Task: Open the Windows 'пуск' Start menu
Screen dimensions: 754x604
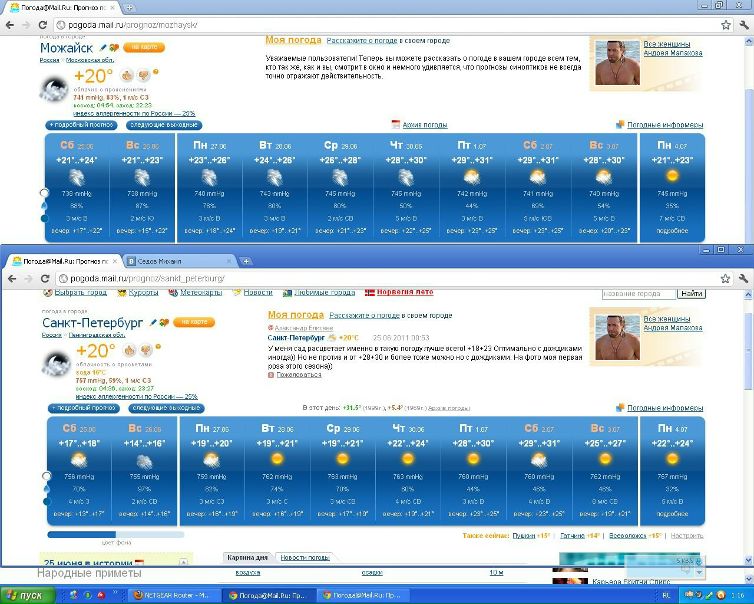Action: (25, 595)
